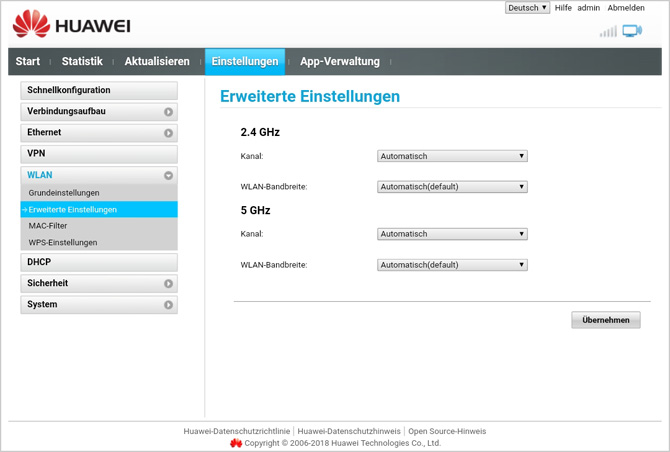Open the Huawei-Datenschutzrichtlinie footer link
The image size is (670, 452).
[236, 431]
